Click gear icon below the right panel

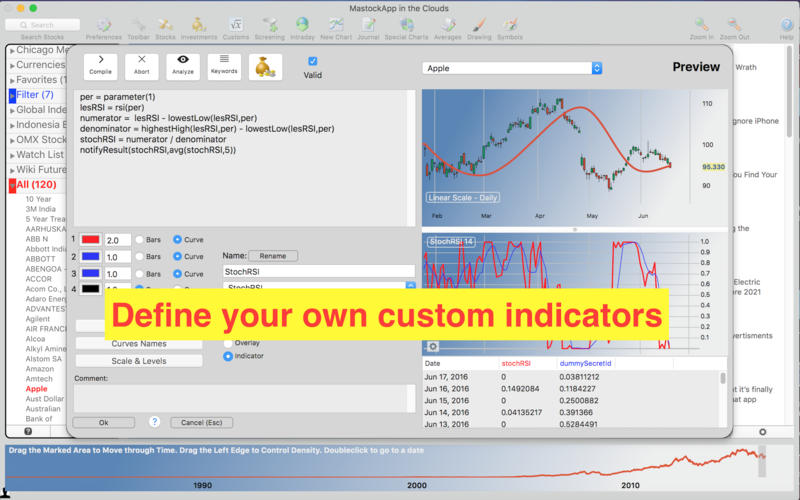pos(762,432)
